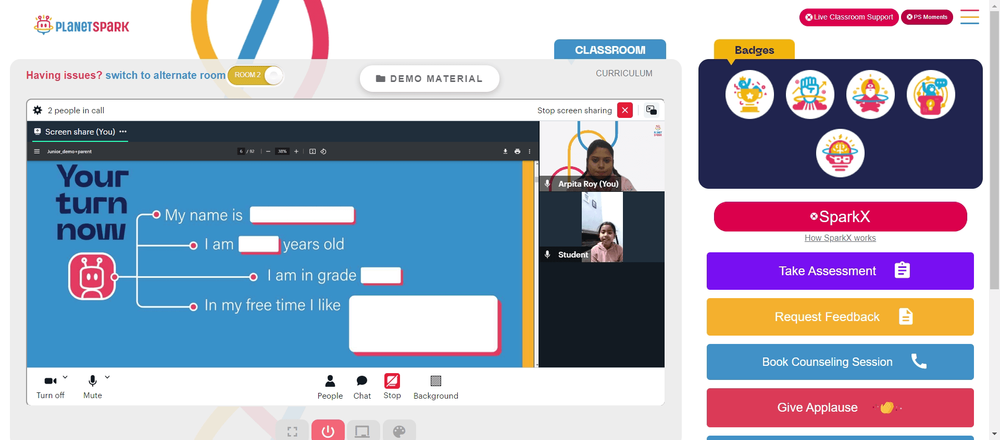Select the trophy star badge
The image size is (1000, 440).
[x=749, y=94]
